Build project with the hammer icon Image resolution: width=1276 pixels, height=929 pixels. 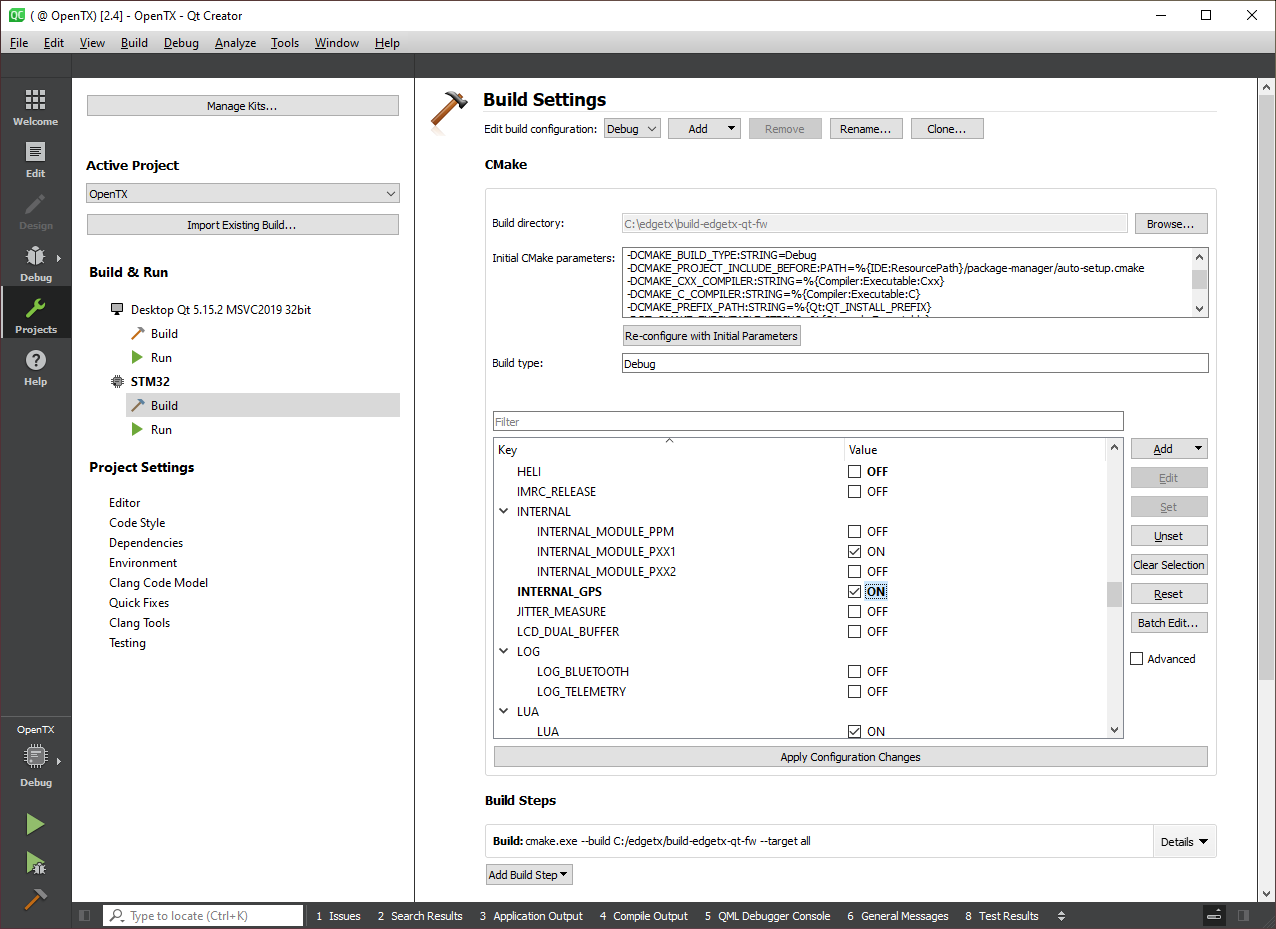pos(35,899)
